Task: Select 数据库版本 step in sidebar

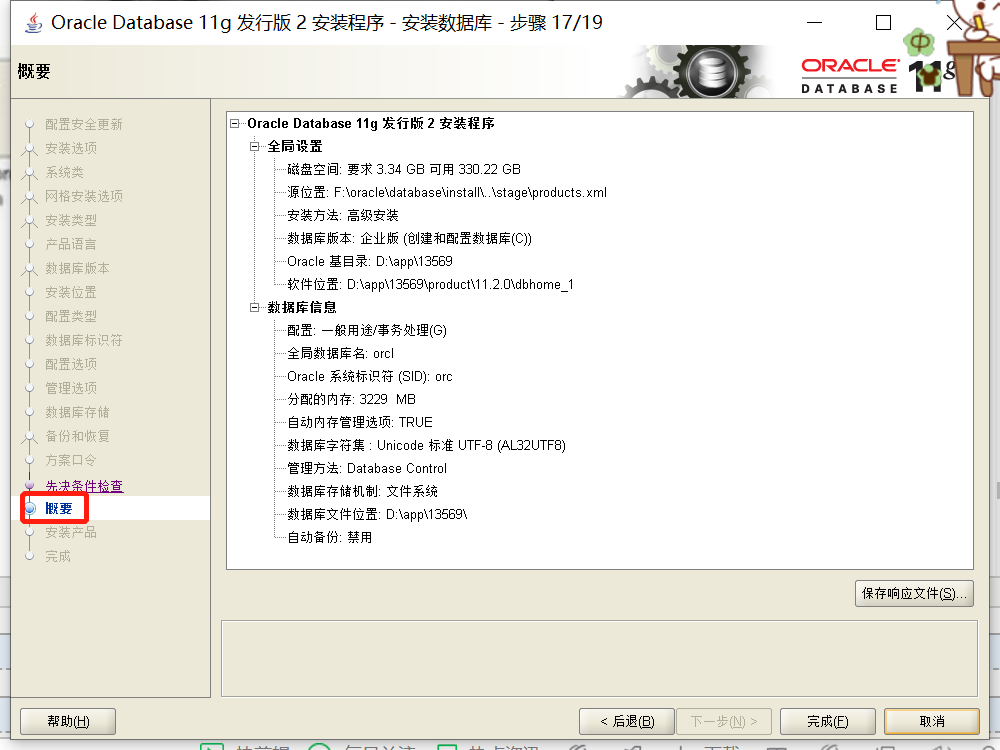Action: (x=77, y=268)
